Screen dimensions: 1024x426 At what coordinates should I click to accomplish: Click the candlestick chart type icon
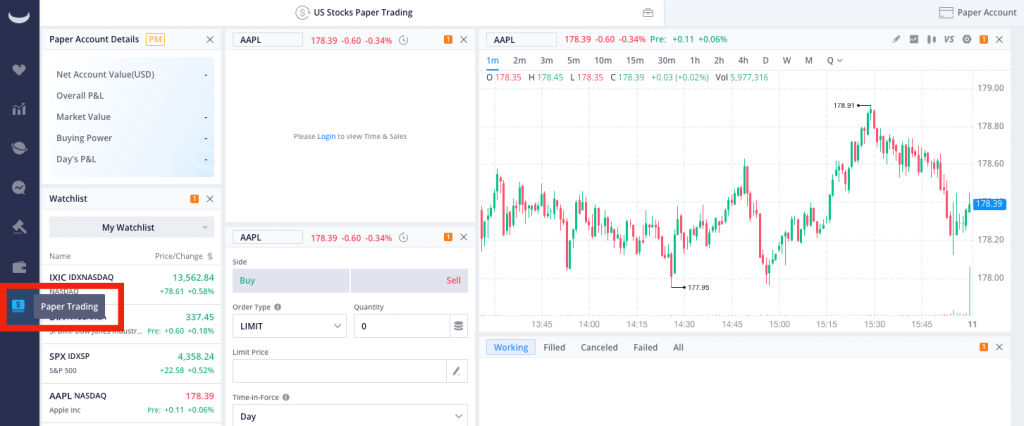[x=931, y=39]
